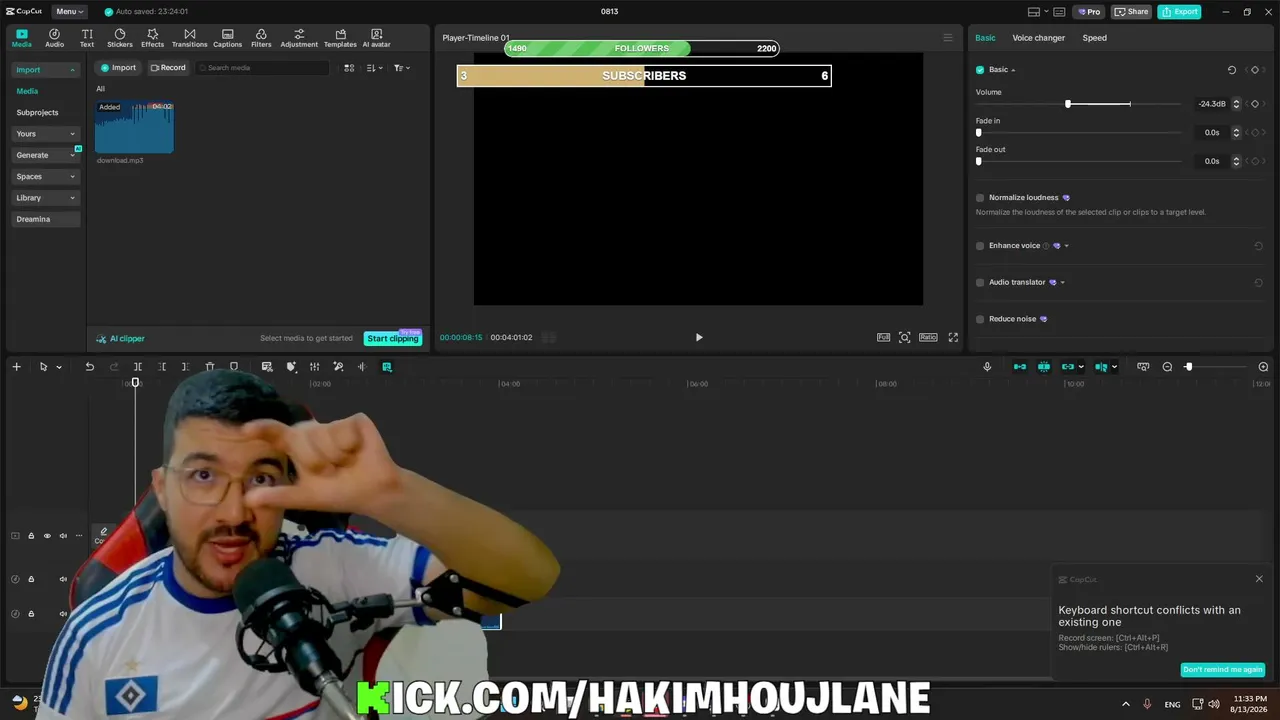Enable the Enhance voice checkbox
The height and width of the screenshot is (720, 1280).
click(x=980, y=246)
